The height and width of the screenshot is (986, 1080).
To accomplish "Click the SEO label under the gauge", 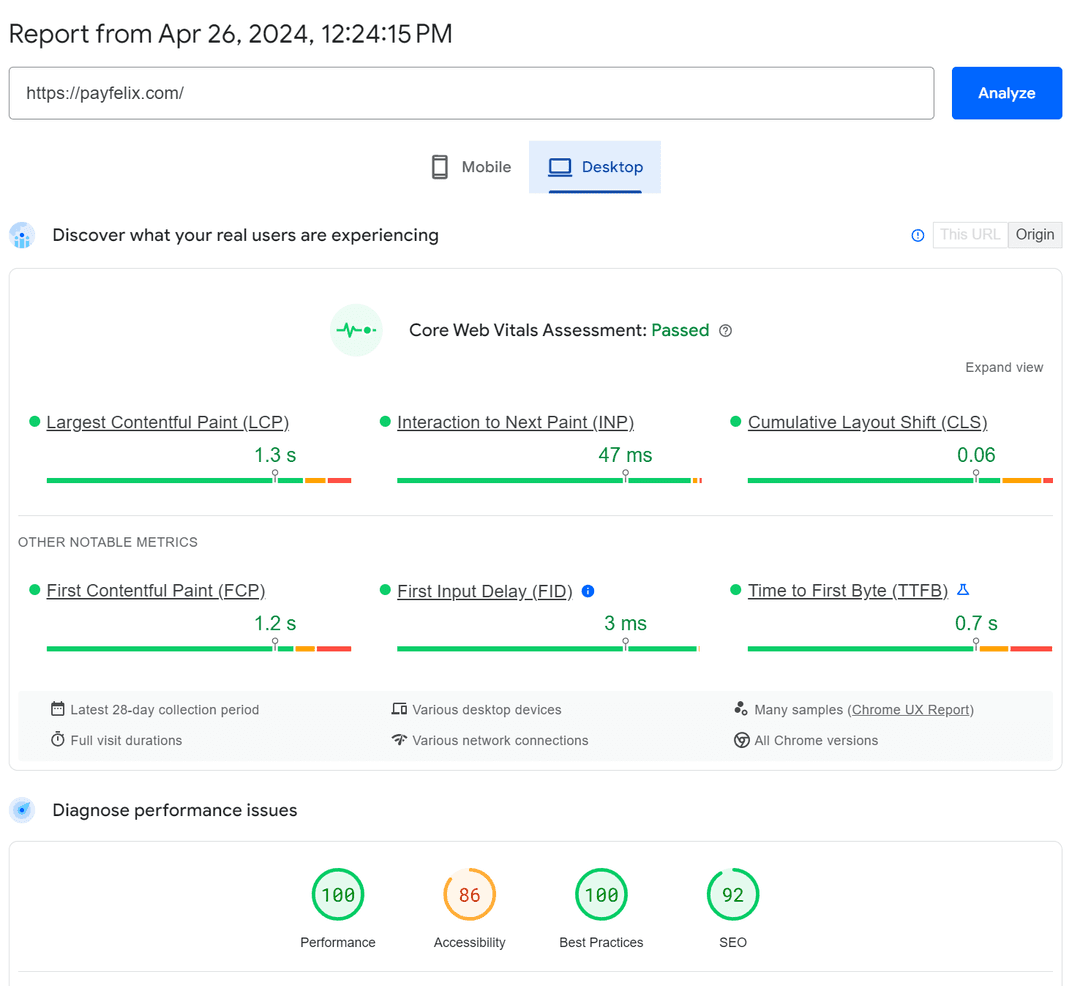I will pyautogui.click(x=733, y=942).
